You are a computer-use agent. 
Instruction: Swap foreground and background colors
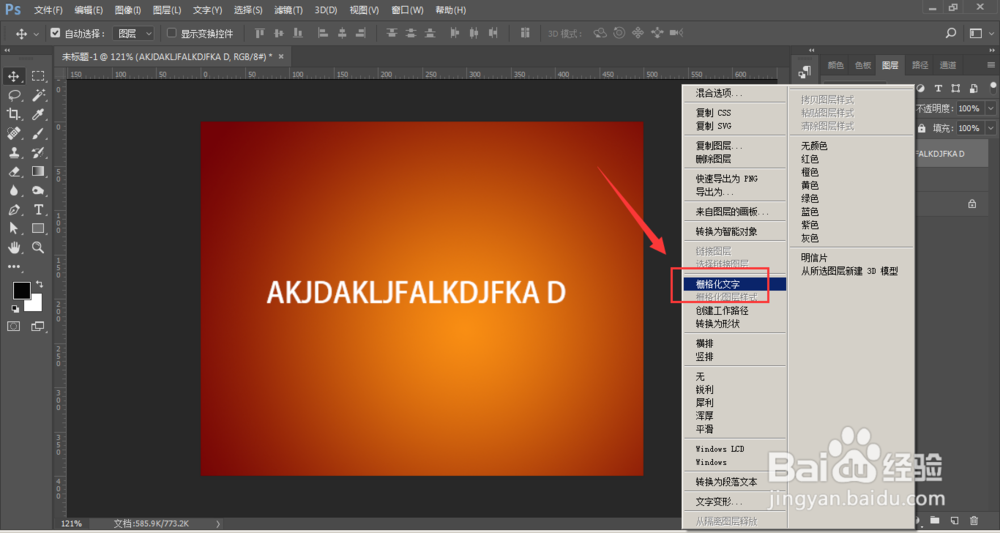(40, 284)
